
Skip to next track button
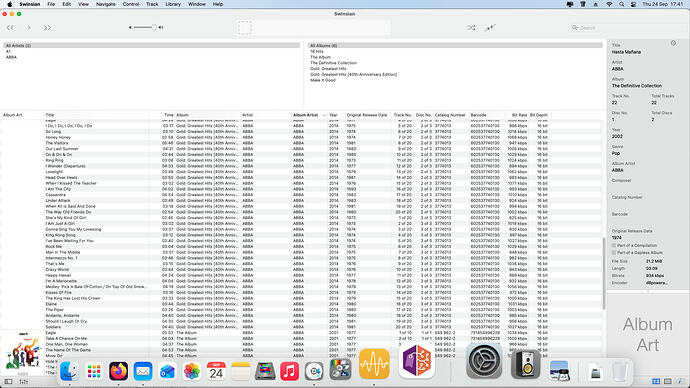47,28
